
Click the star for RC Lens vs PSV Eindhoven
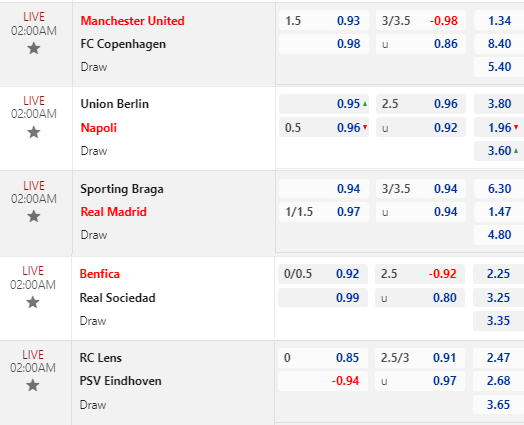click(x=33, y=385)
